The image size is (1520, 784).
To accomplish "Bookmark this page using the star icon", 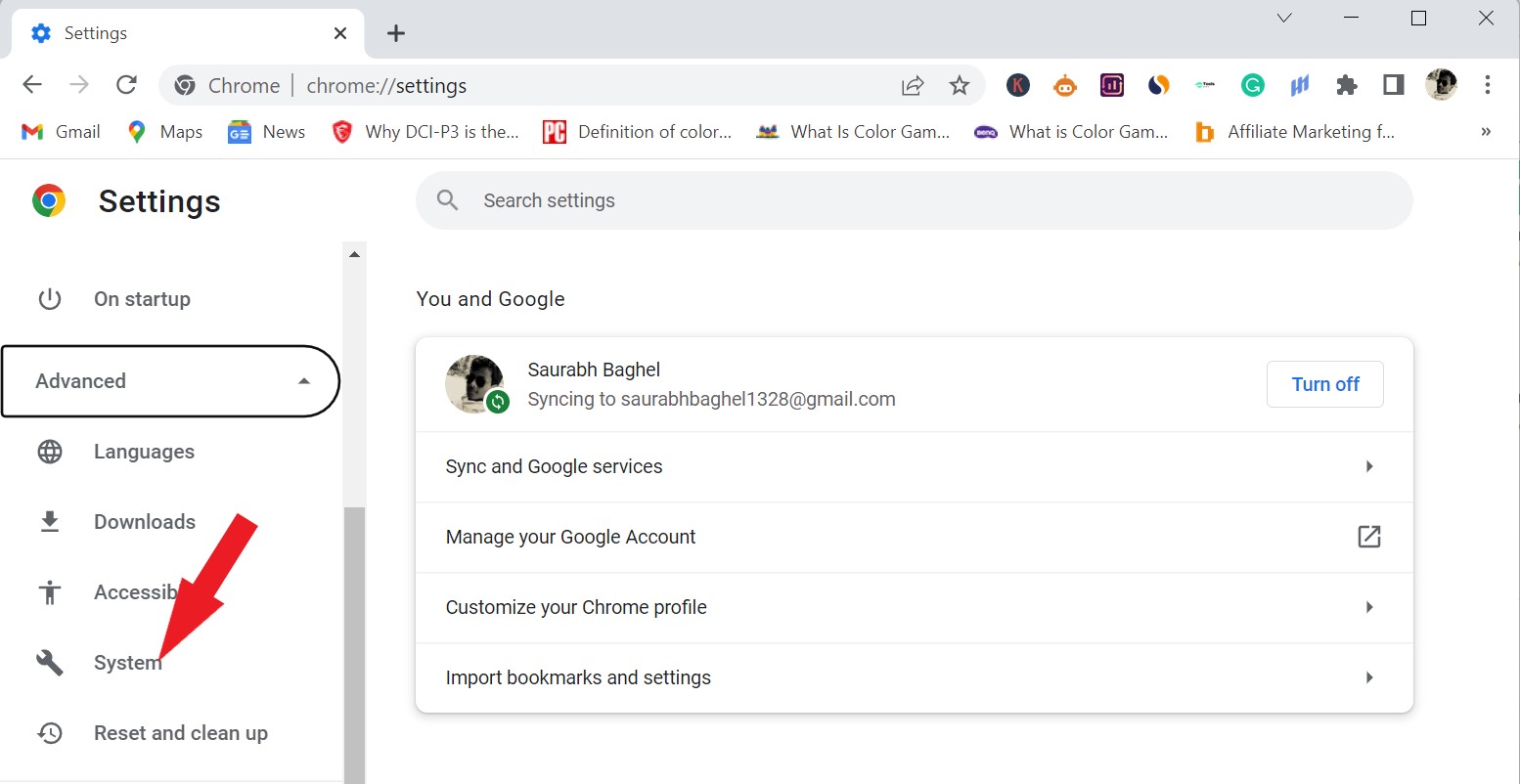I will coord(960,86).
